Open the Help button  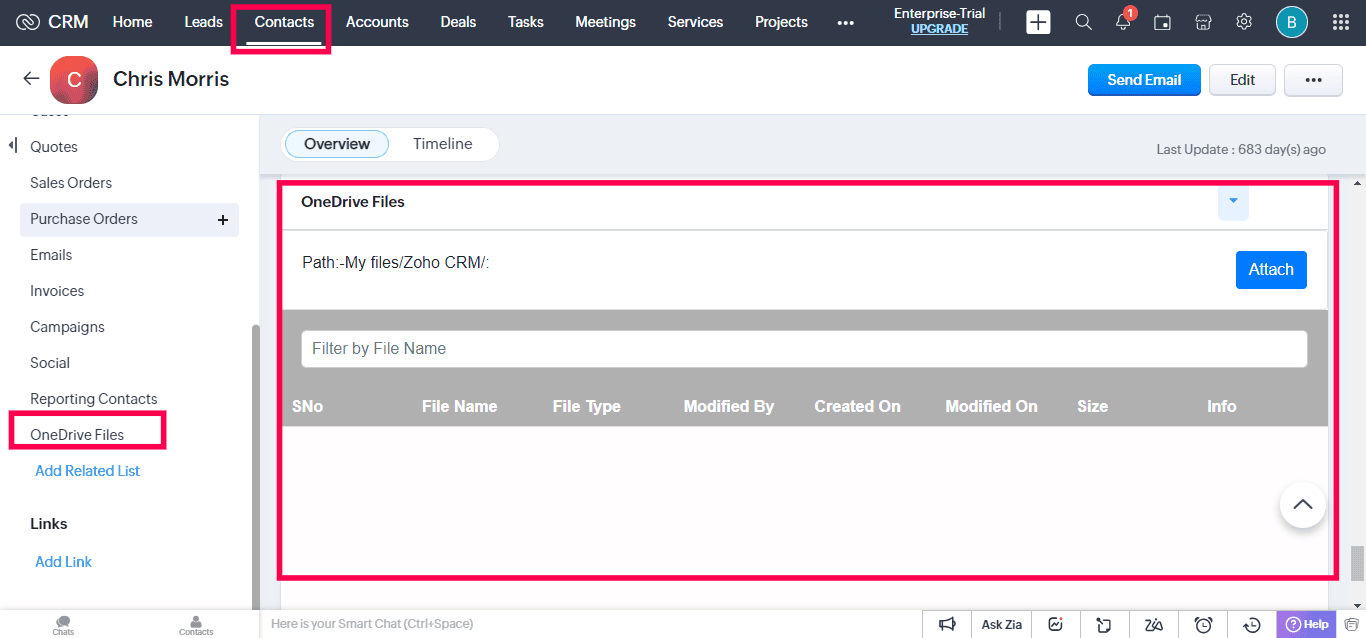(1307, 624)
